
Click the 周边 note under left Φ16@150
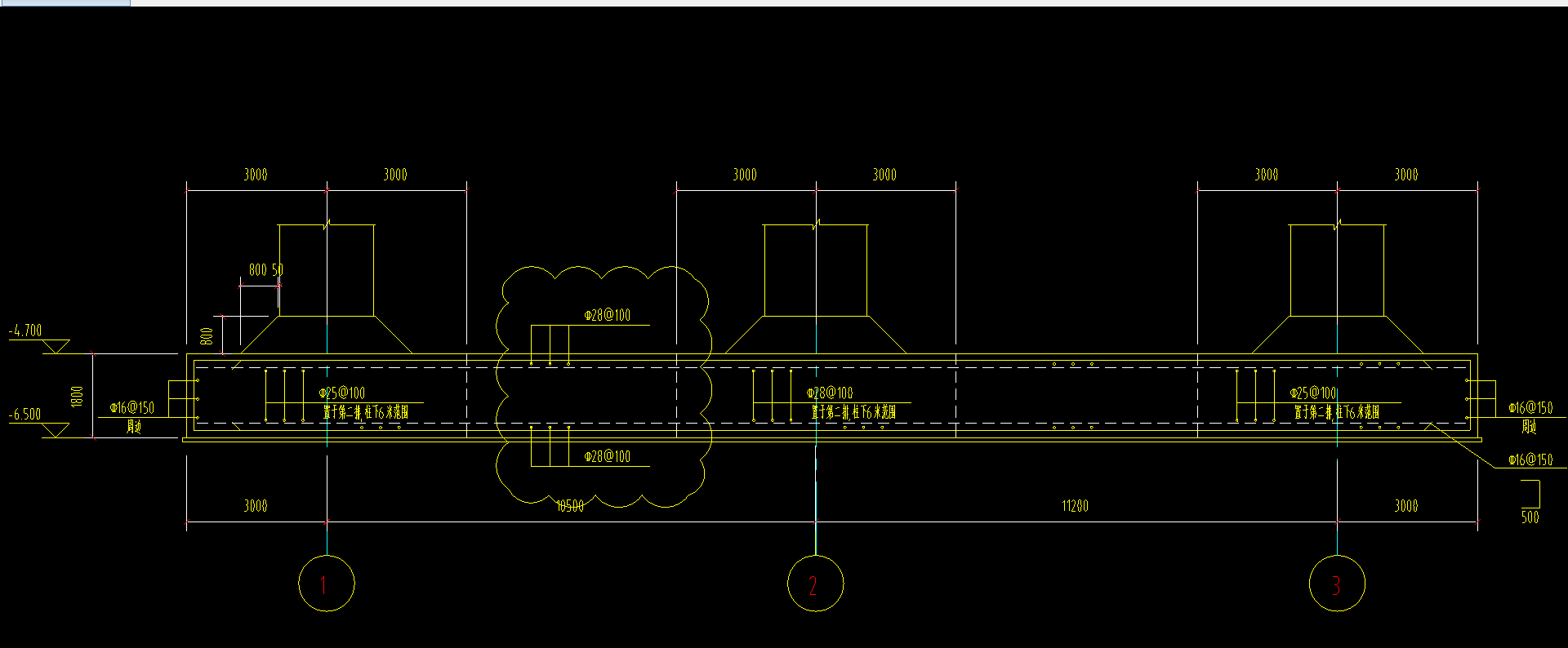[x=134, y=426]
